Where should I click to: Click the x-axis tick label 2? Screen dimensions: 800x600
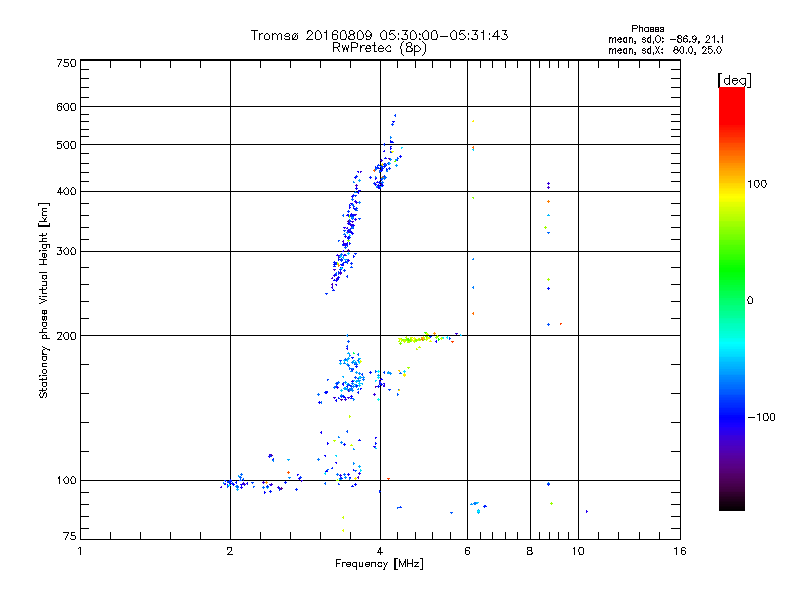point(230,551)
